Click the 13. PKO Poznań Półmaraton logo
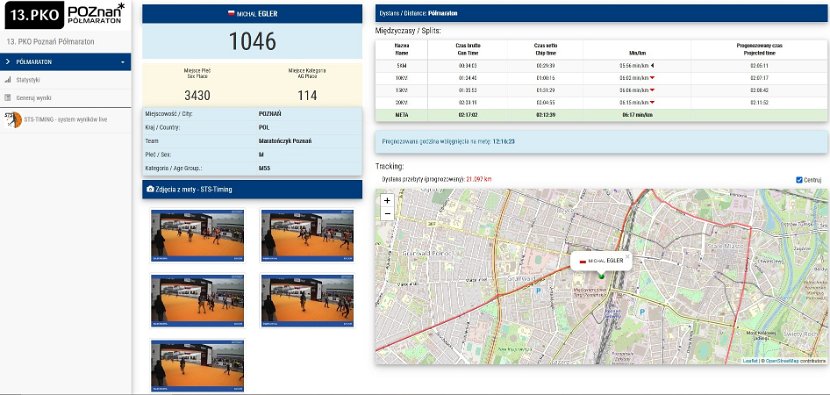Image resolution: width=830 pixels, height=395 pixels. pos(65,15)
